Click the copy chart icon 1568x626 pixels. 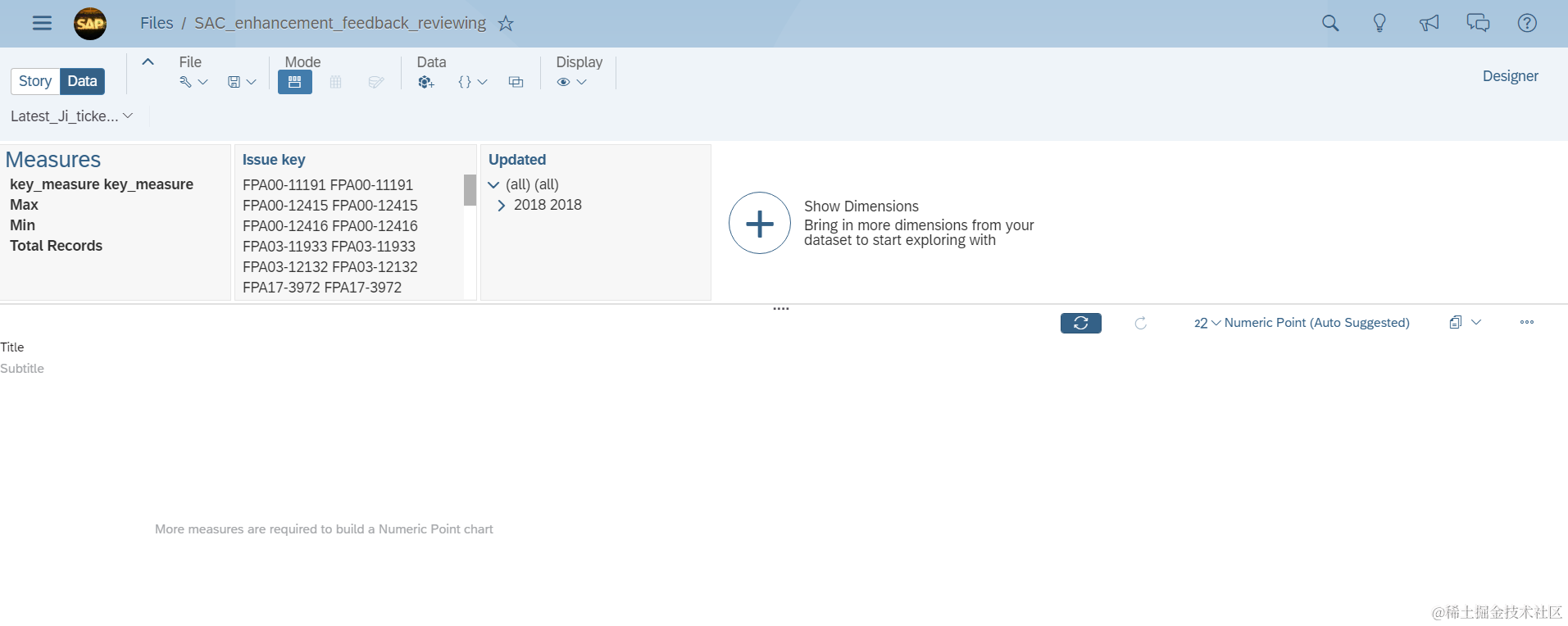(1456, 322)
